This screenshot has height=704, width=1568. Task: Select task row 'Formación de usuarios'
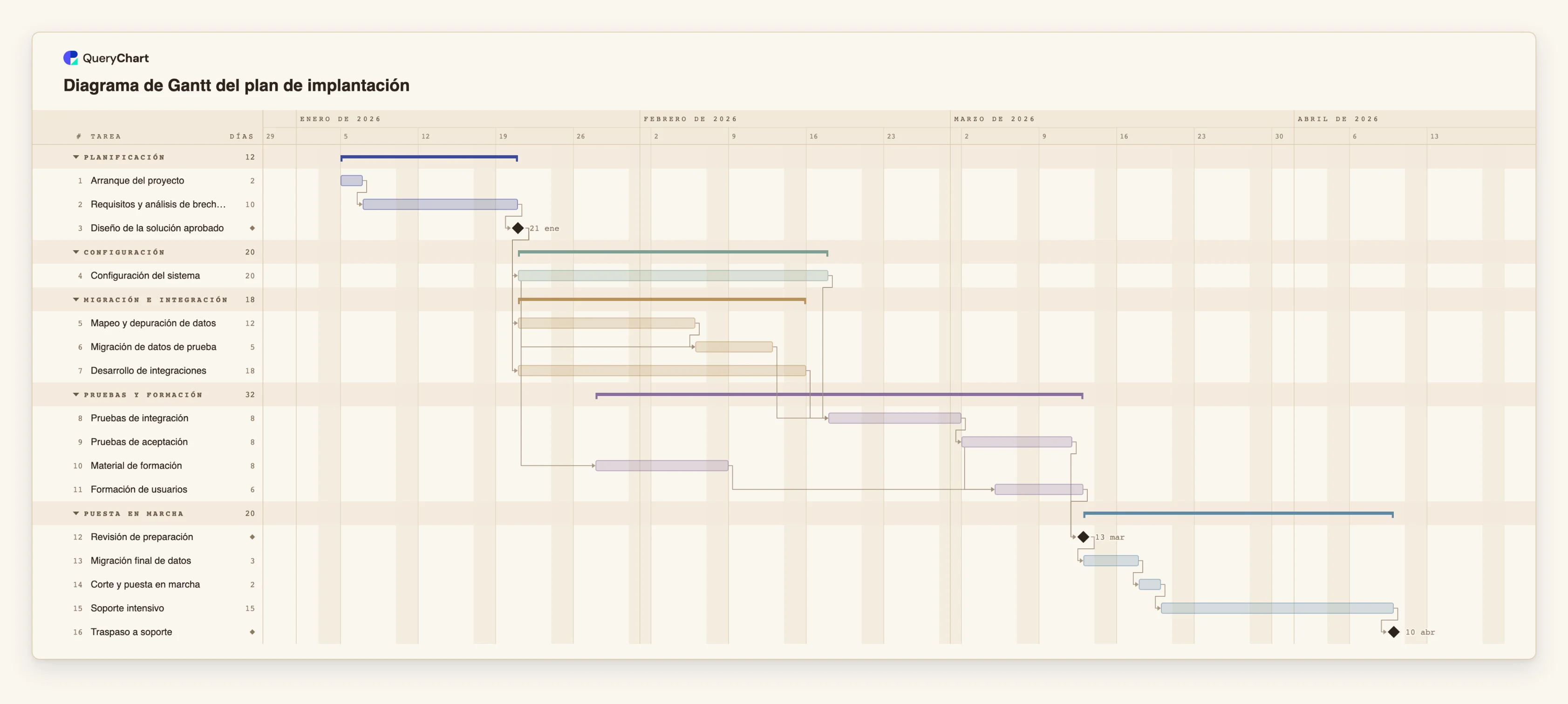point(147,490)
